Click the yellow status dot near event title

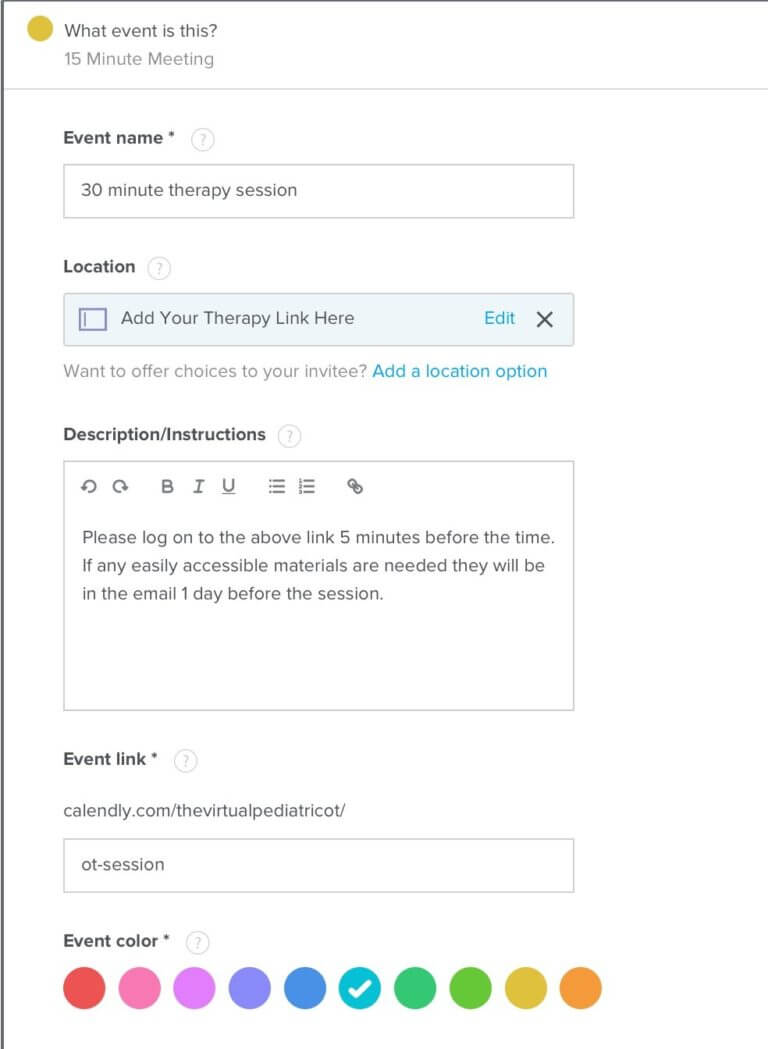click(41, 30)
